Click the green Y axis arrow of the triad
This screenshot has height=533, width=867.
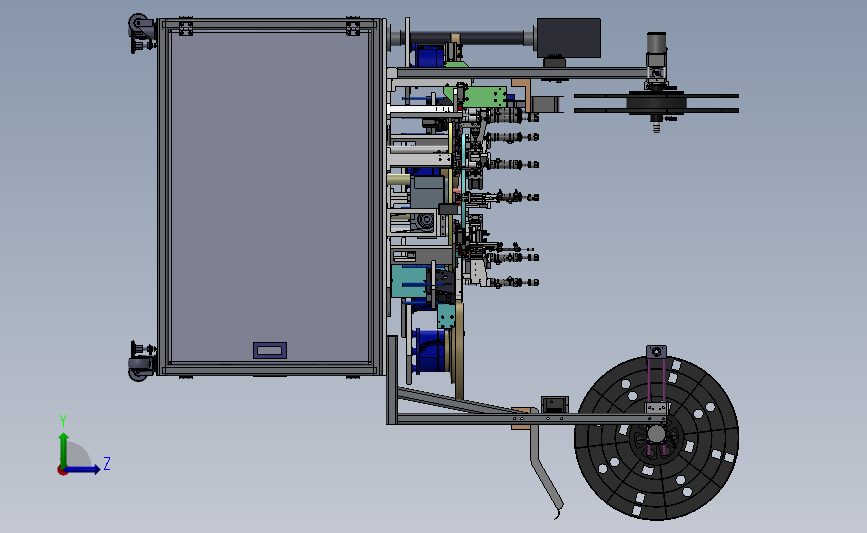(64, 449)
